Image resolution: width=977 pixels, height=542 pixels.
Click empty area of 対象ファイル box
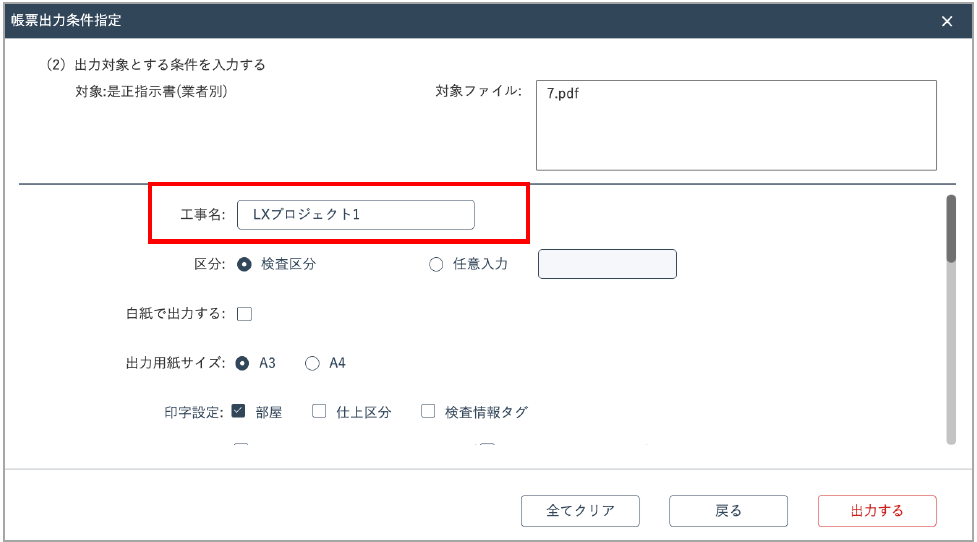coord(736,140)
